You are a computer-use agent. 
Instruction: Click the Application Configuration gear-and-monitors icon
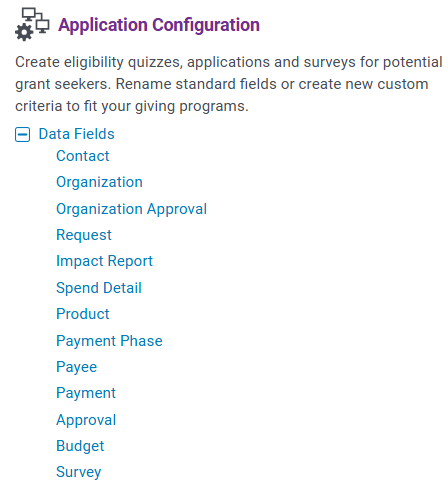tap(32, 25)
